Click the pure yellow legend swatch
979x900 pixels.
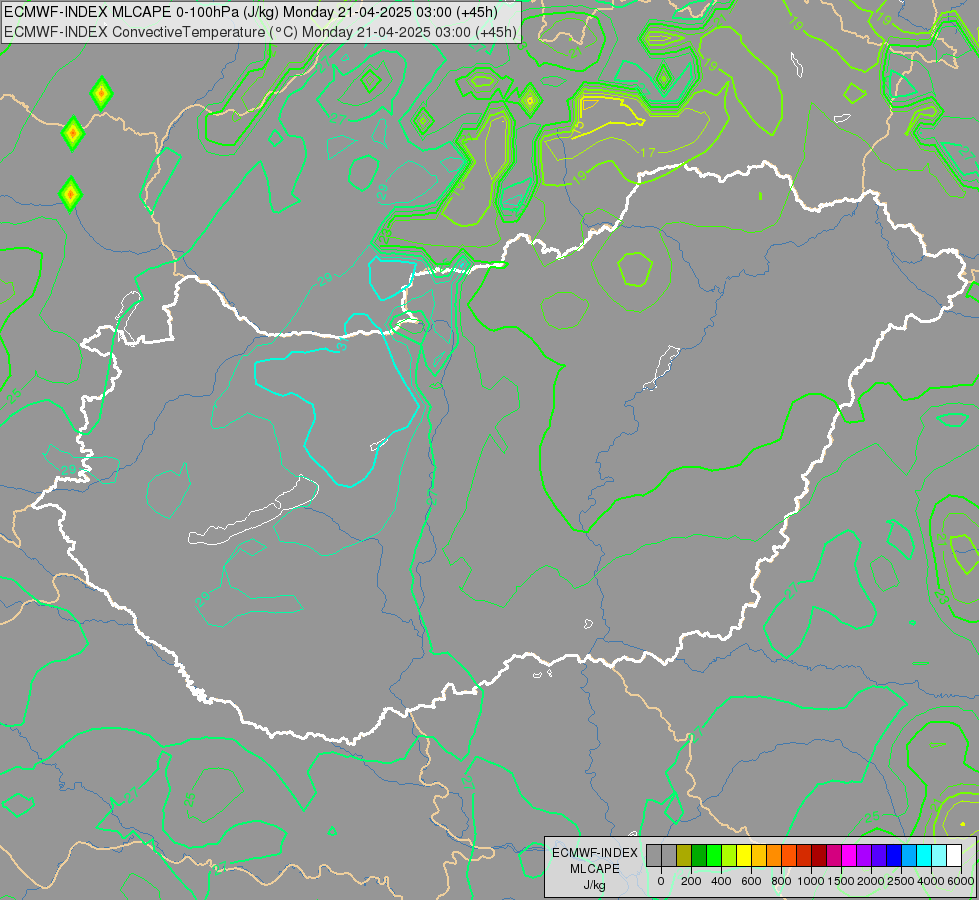click(x=744, y=855)
